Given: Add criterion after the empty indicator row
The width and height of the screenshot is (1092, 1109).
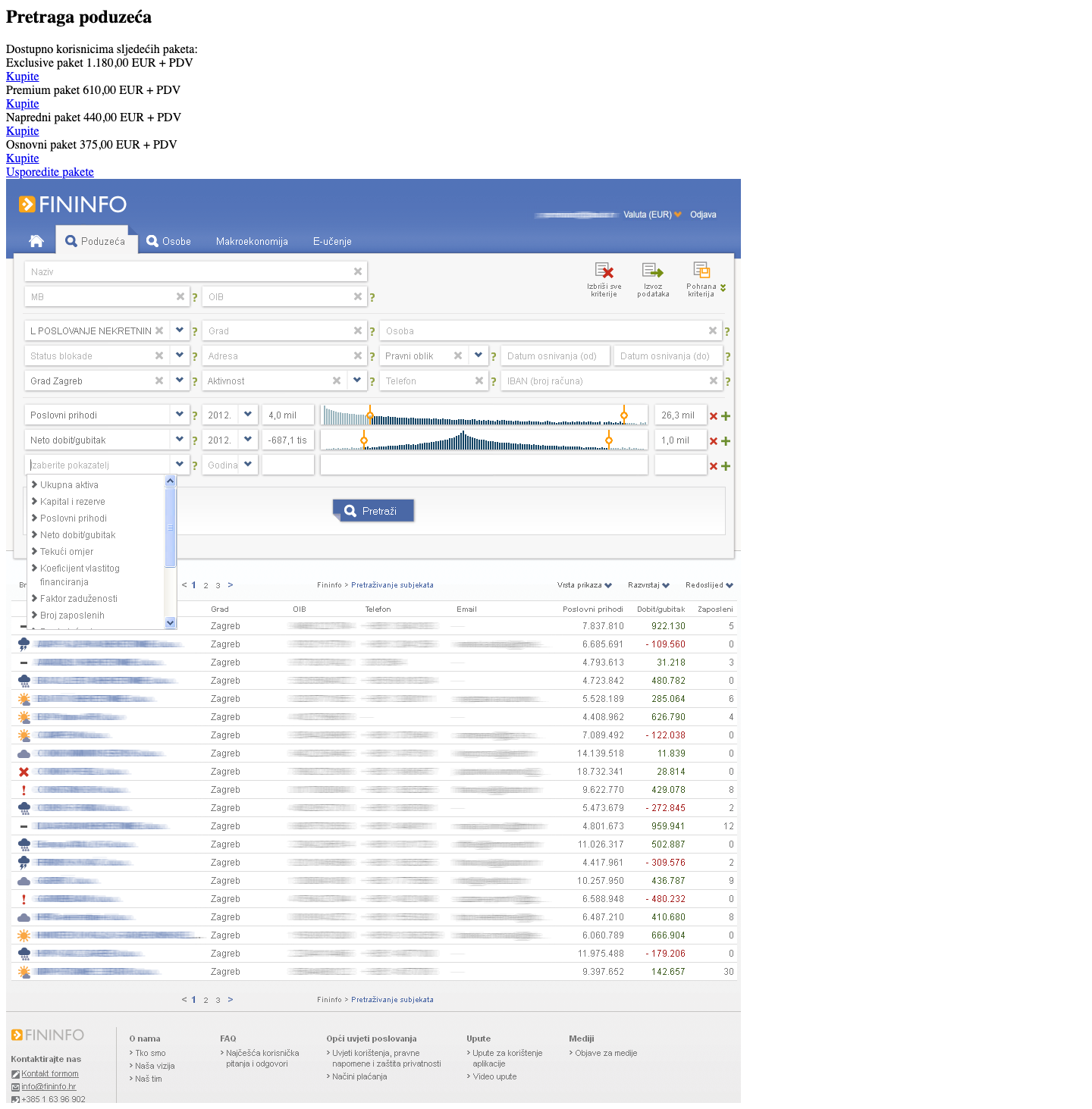Looking at the screenshot, I should pos(726,466).
